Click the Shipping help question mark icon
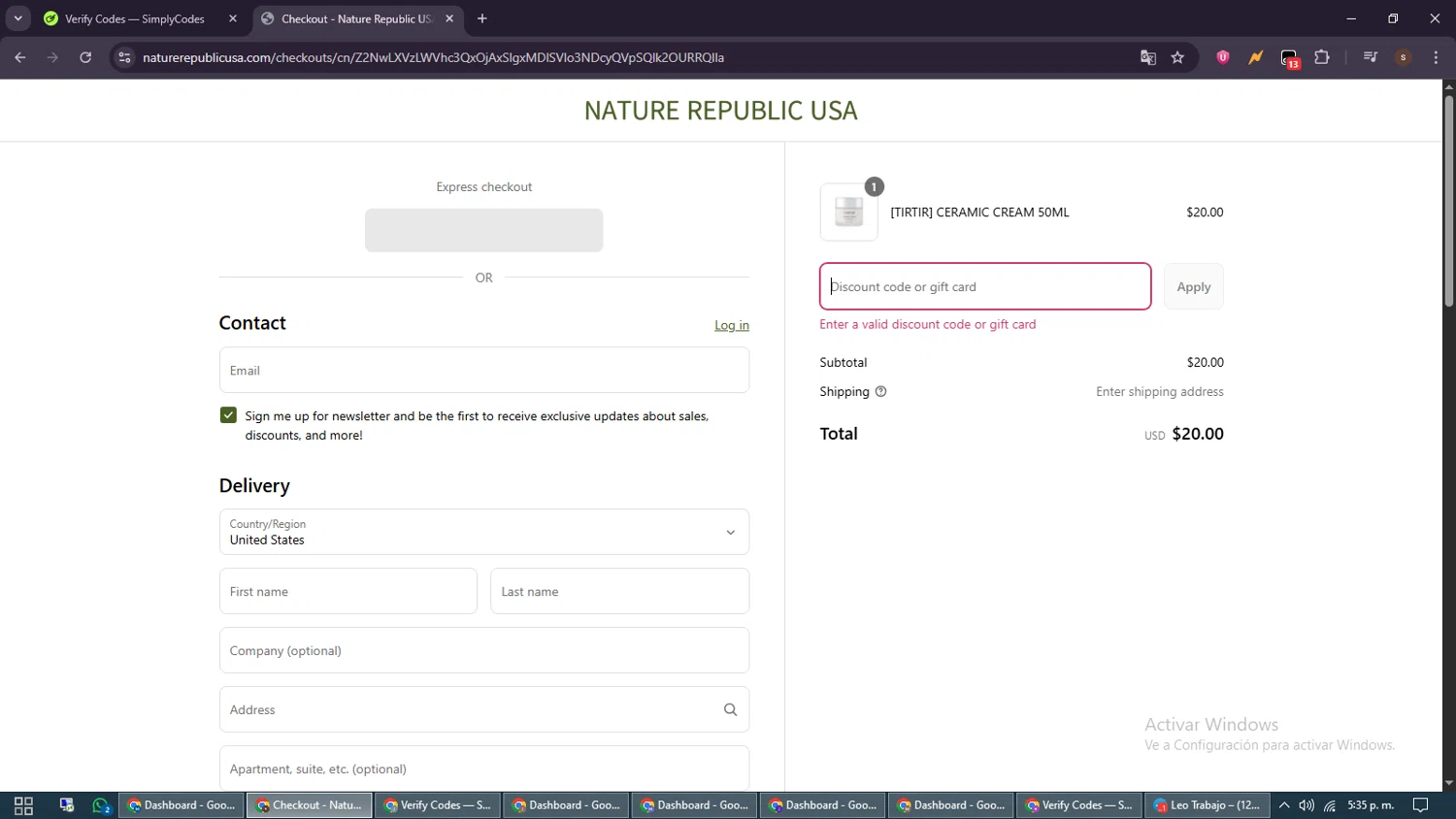1456x819 pixels. (881, 392)
